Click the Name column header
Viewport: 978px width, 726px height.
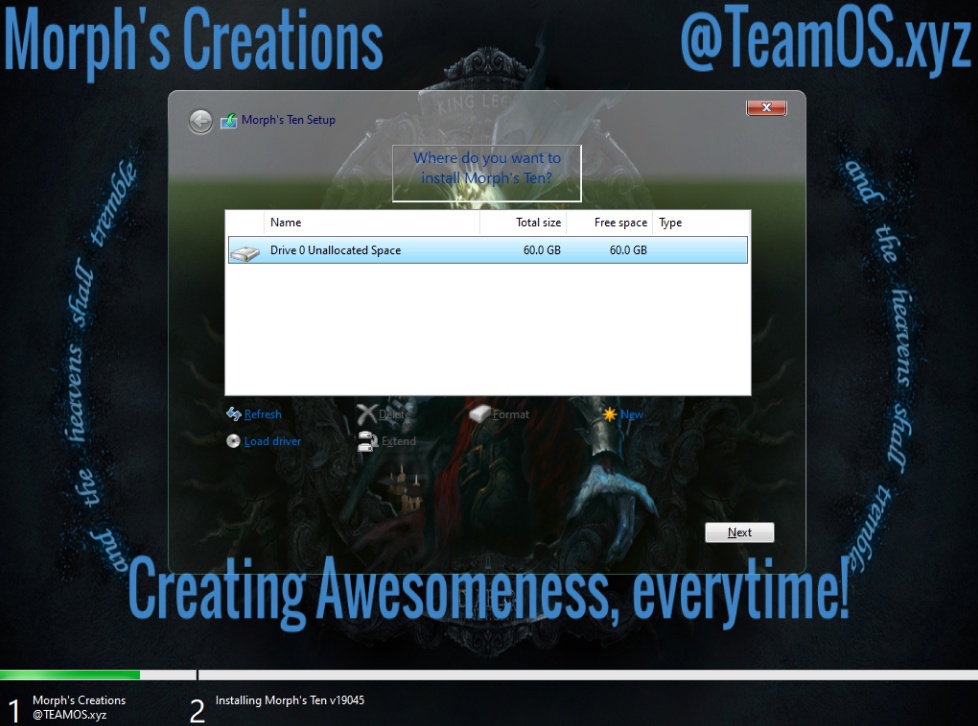pyautogui.click(x=372, y=223)
